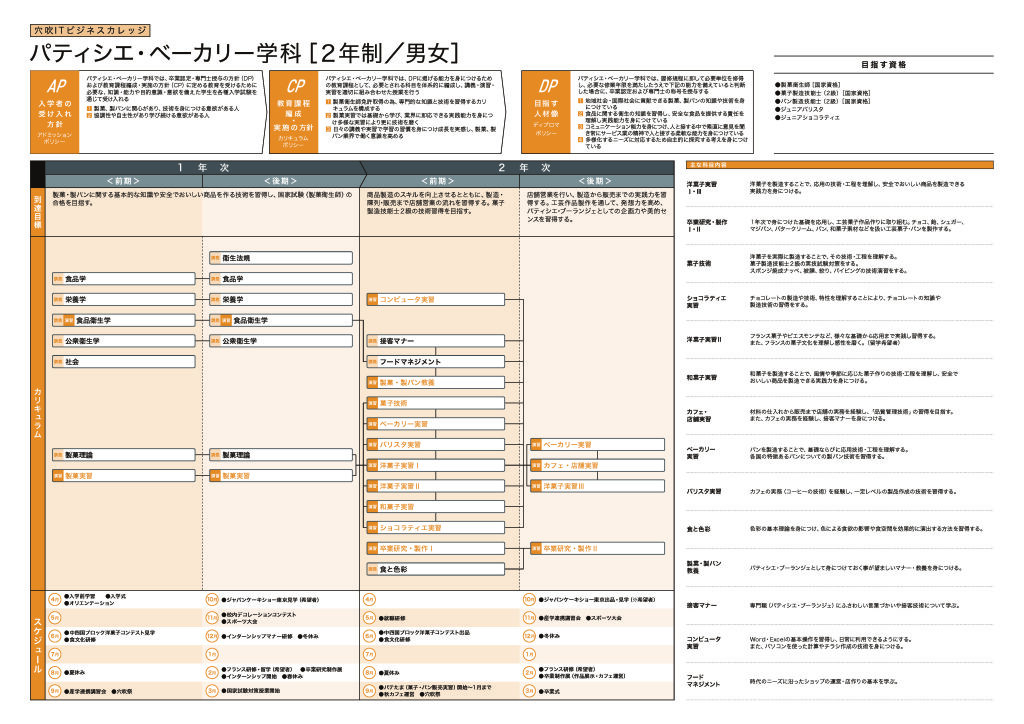This screenshot has height=724, width=1024.
Task: Click 製菓・製パン教養 in the subject description list
Action: point(704,567)
